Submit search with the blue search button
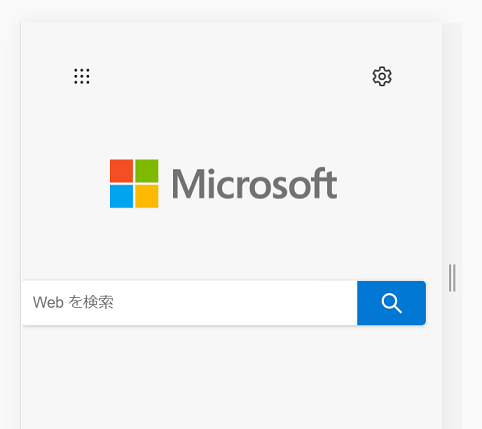The width and height of the screenshot is (482, 429). point(391,303)
